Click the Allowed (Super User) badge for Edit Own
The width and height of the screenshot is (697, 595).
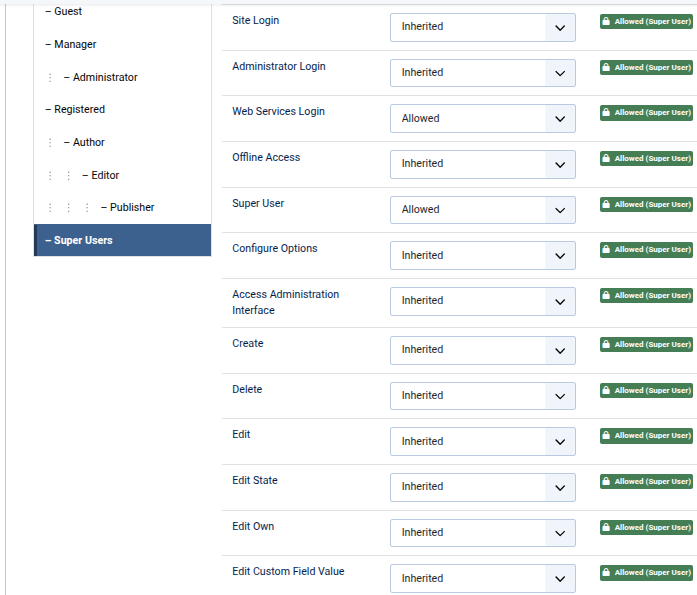pyautogui.click(x=646, y=527)
